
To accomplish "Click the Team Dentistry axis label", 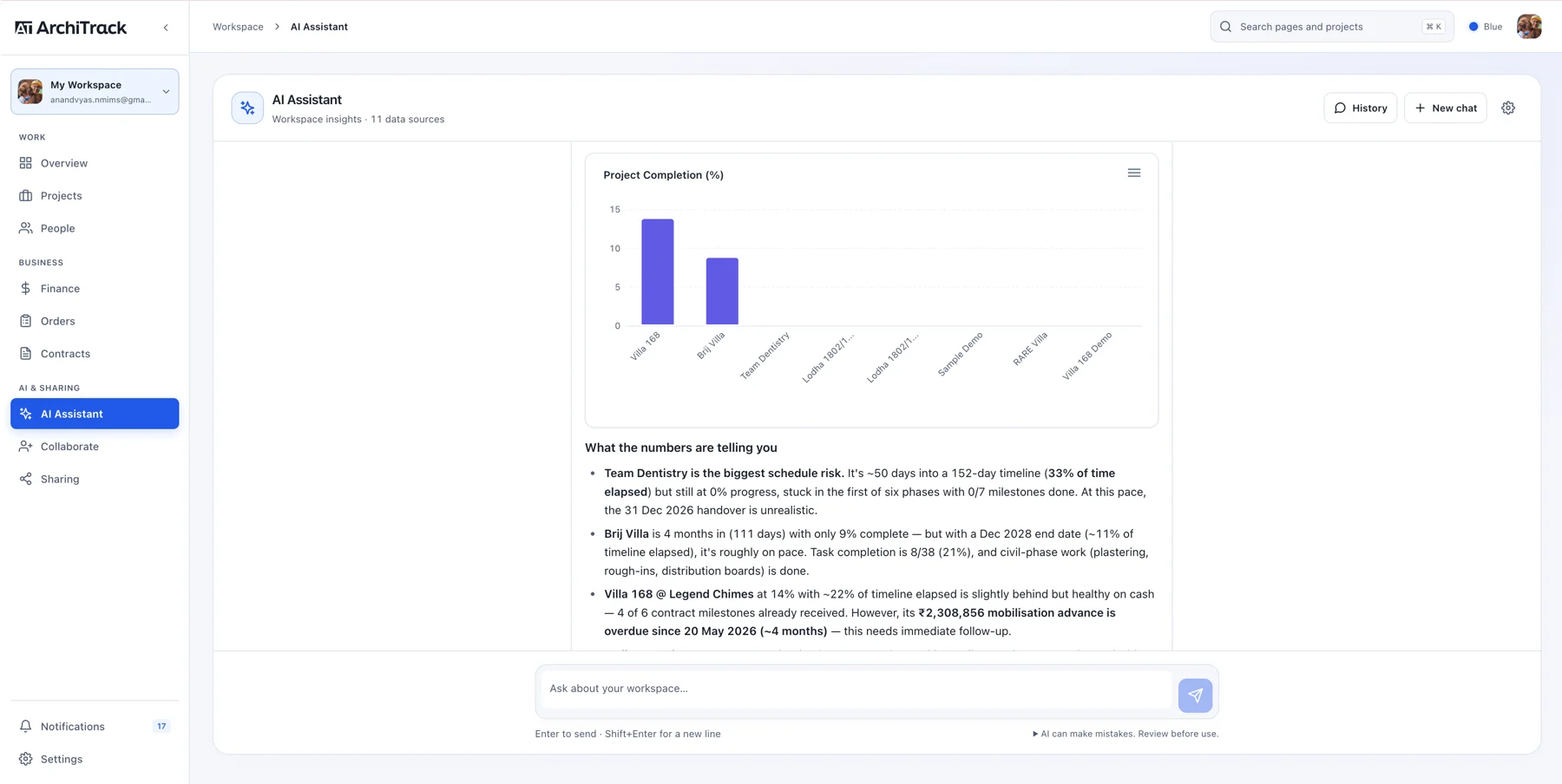I will click(765, 356).
